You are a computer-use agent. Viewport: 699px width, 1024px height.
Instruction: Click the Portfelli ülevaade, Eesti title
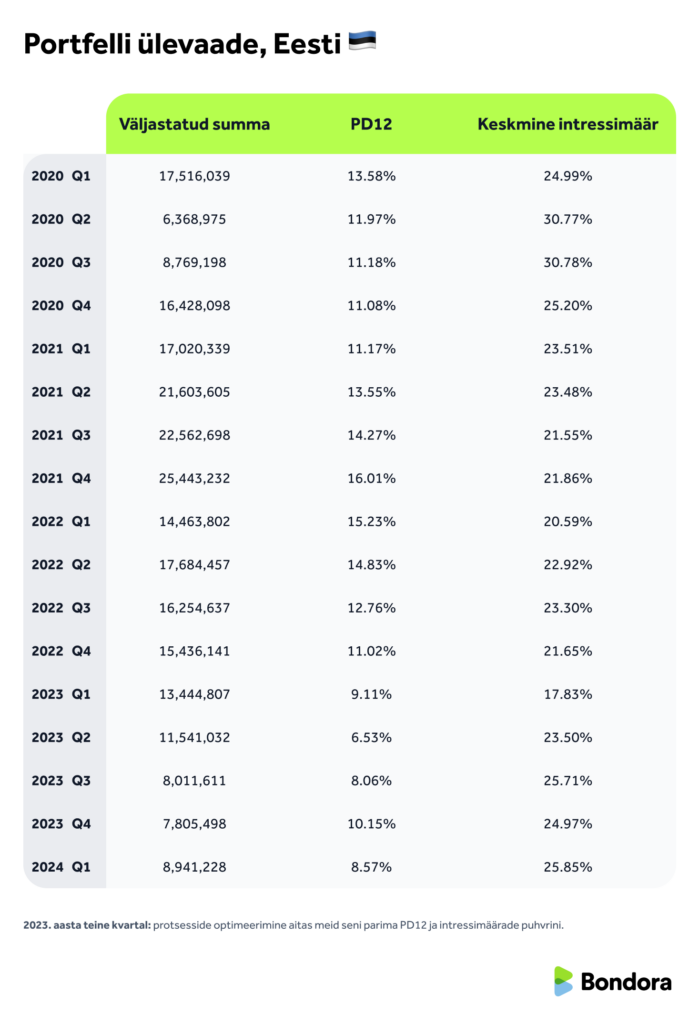(183, 44)
